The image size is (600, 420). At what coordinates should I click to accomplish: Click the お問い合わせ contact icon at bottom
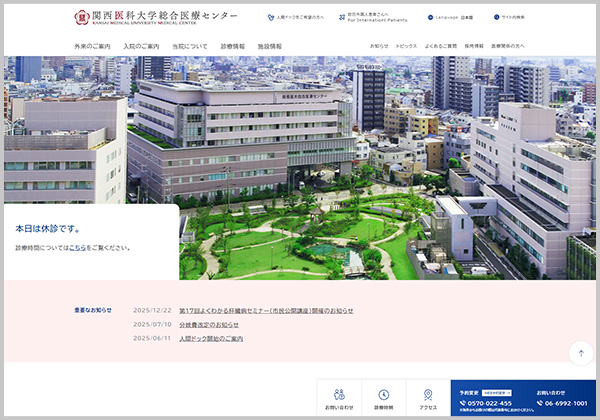coord(339,395)
